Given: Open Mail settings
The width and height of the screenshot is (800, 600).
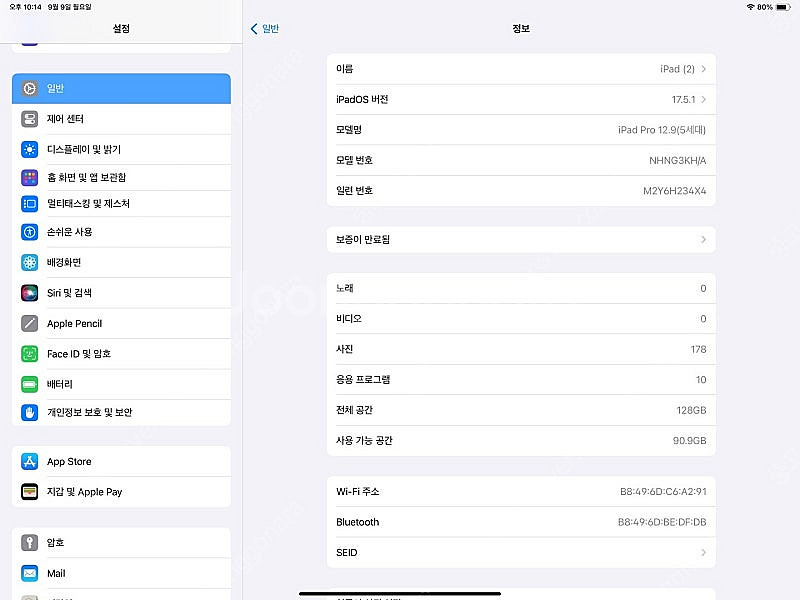Looking at the screenshot, I should 121,573.
